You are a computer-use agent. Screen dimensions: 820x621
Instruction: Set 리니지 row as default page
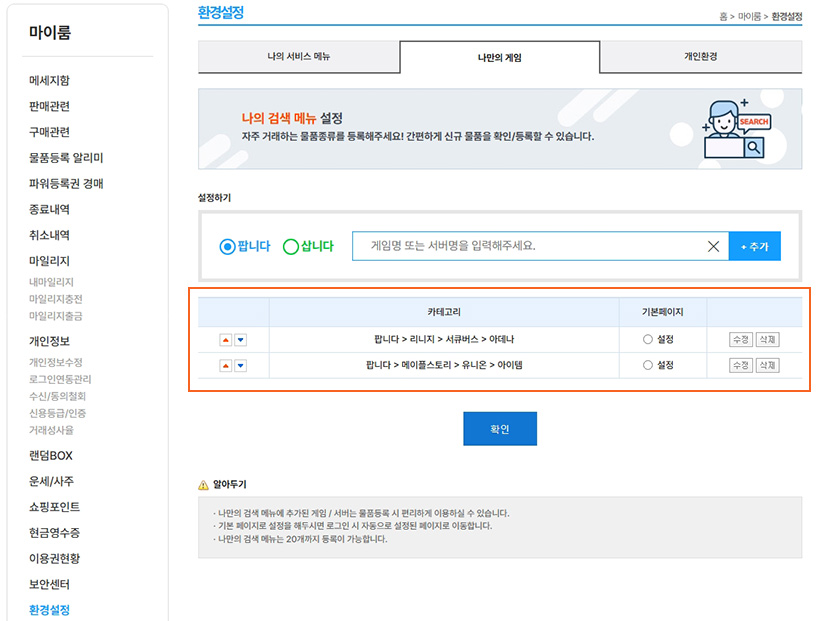(x=648, y=340)
